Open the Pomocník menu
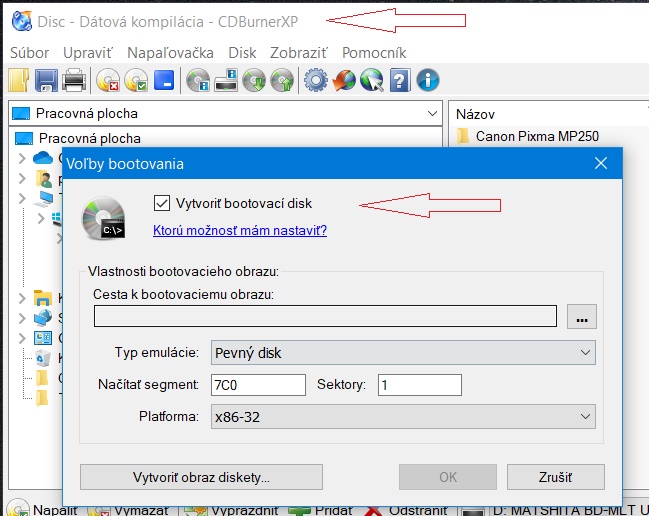Viewport: 649px width, 516px height. coord(374,53)
